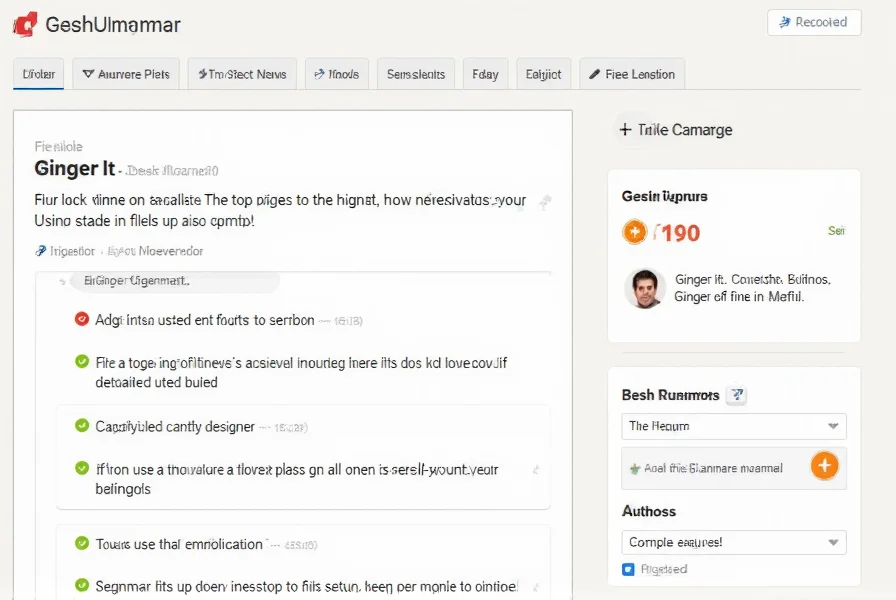The height and width of the screenshot is (600, 896).
Task: Click the orange plus badge beside the 190 counter
Action: pyautogui.click(x=633, y=231)
